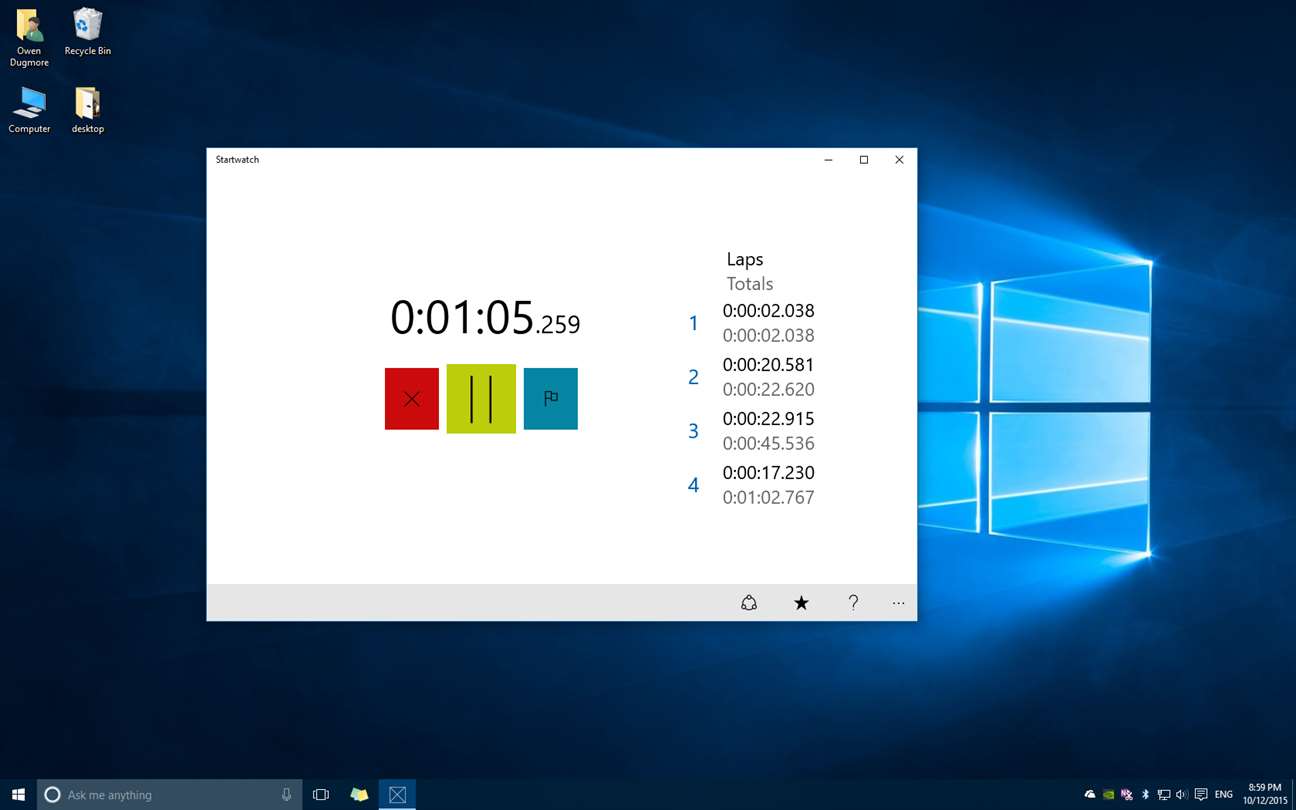Open Task View from the taskbar
Screen dimensions: 1296x810
coord(321,795)
